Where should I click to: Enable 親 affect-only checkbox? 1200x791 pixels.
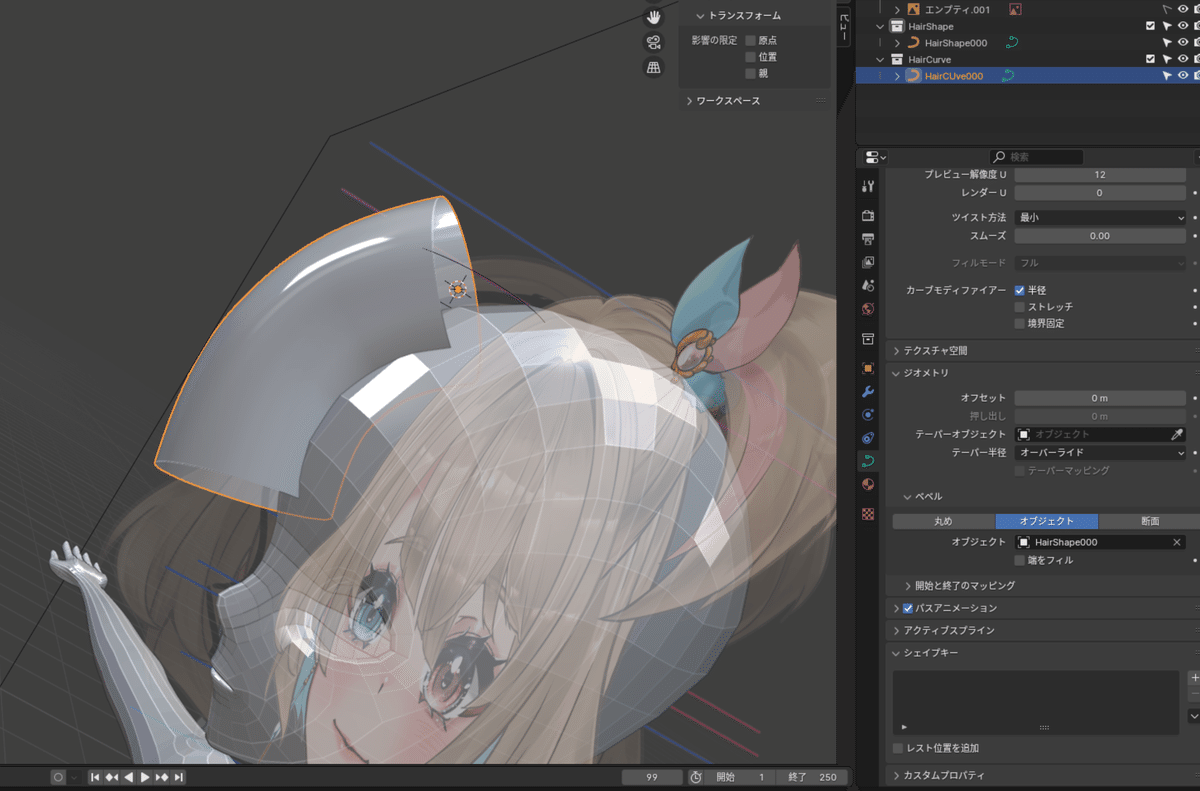pos(750,73)
